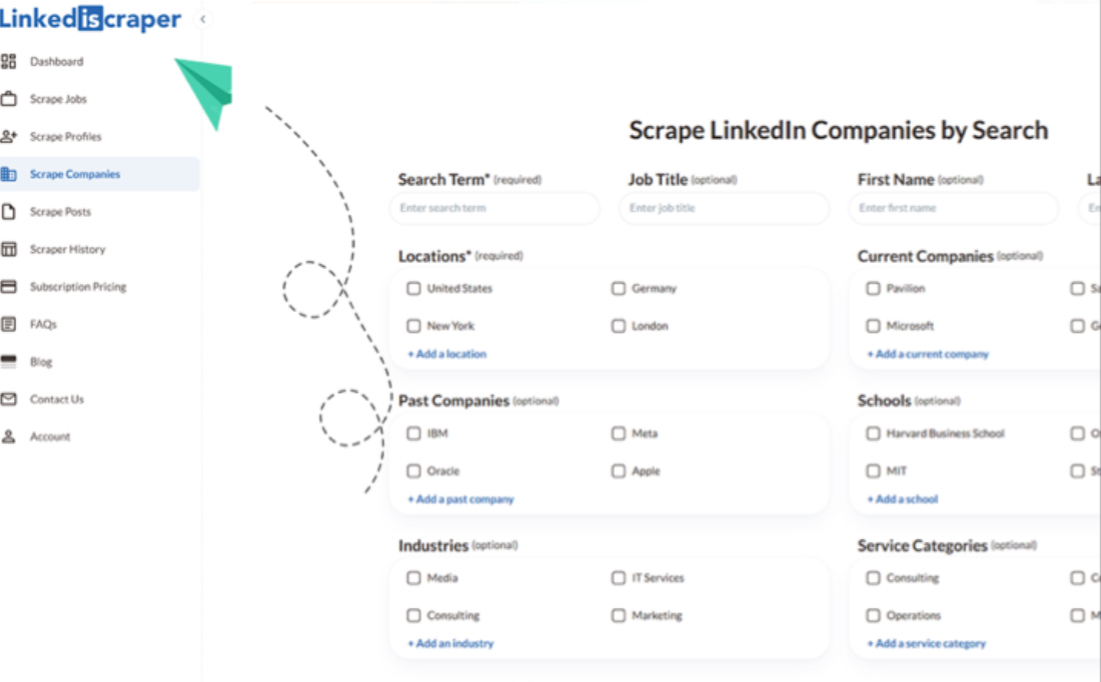Click the Subscription Pricing card icon
The width and height of the screenshot is (1101, 682).
point(9,287)
